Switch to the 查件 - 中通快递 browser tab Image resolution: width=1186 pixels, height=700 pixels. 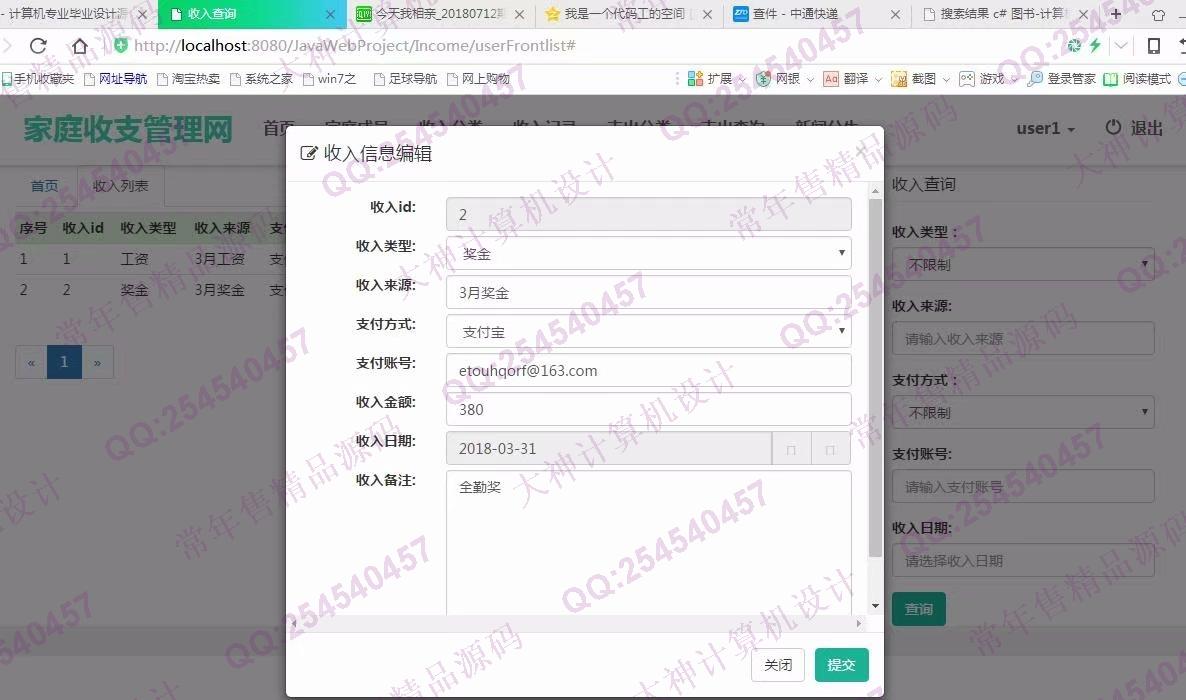tap(810, 14)
